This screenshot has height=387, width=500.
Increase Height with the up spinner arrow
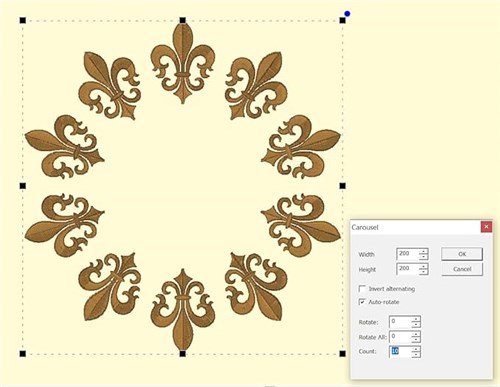424,266
